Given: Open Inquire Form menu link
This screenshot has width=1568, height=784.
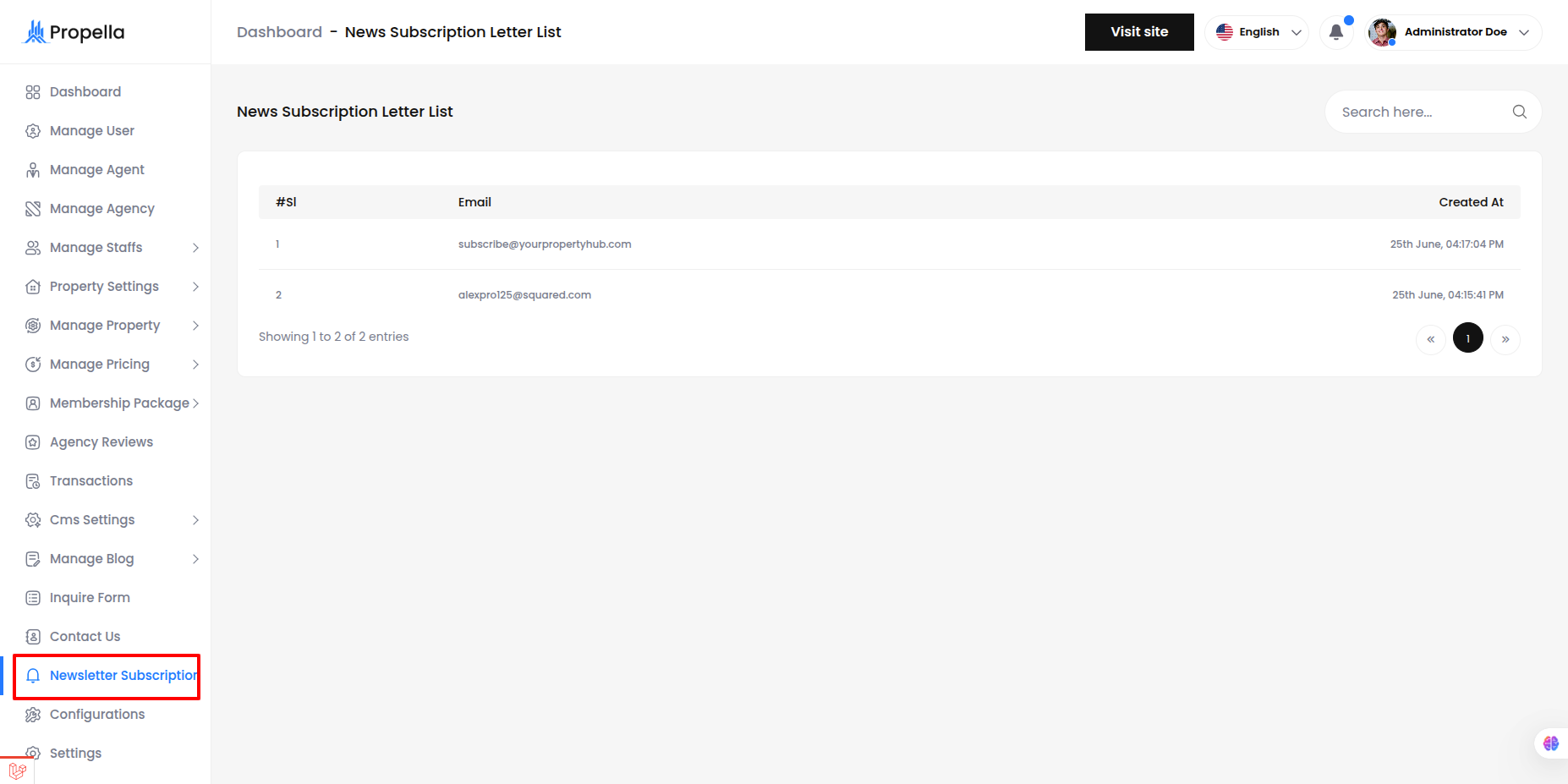Looking at the screenshot, I should tap(90, 598).
